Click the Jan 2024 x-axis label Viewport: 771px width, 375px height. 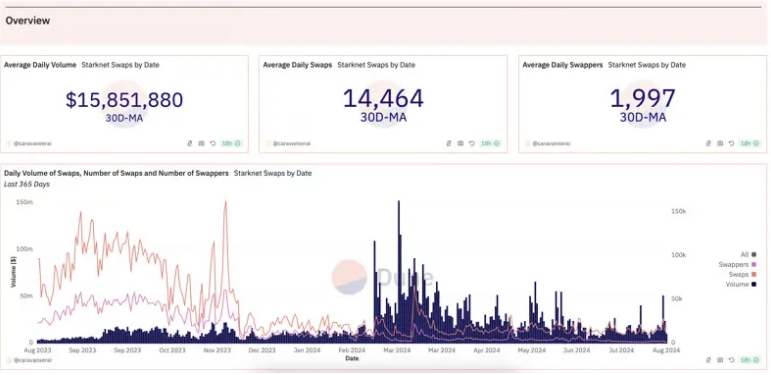(307, 350)
